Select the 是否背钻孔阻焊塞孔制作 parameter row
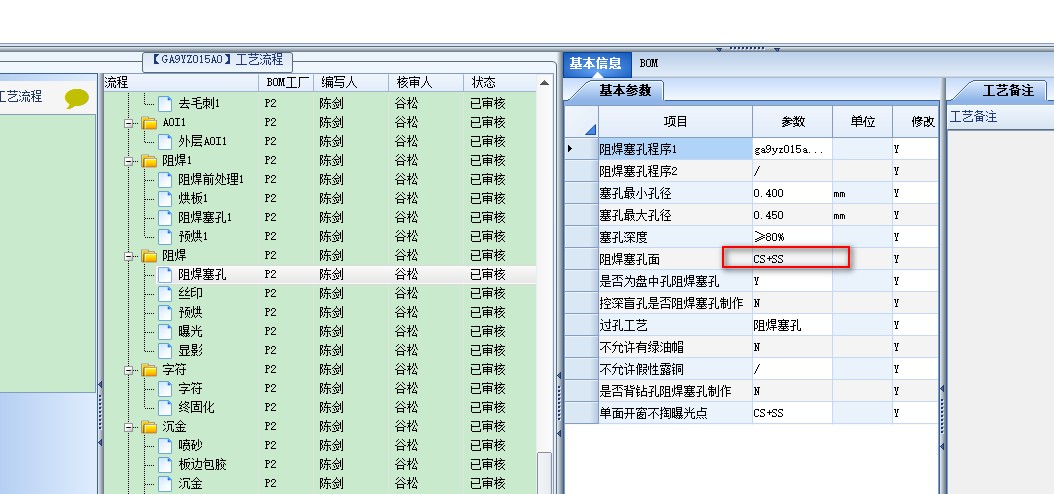Viewport: 1054px width, 494px height. [752, 391]
